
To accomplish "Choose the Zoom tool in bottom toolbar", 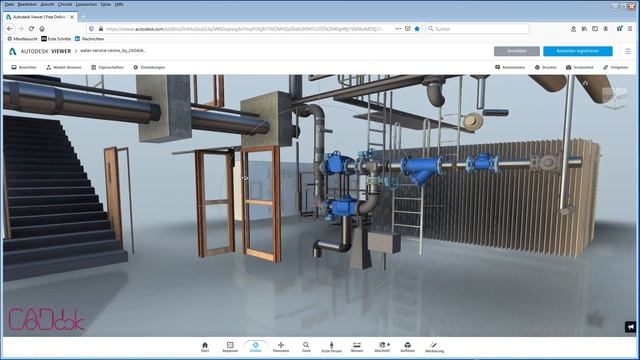I will pyautogui.click(x=306, y=347).
